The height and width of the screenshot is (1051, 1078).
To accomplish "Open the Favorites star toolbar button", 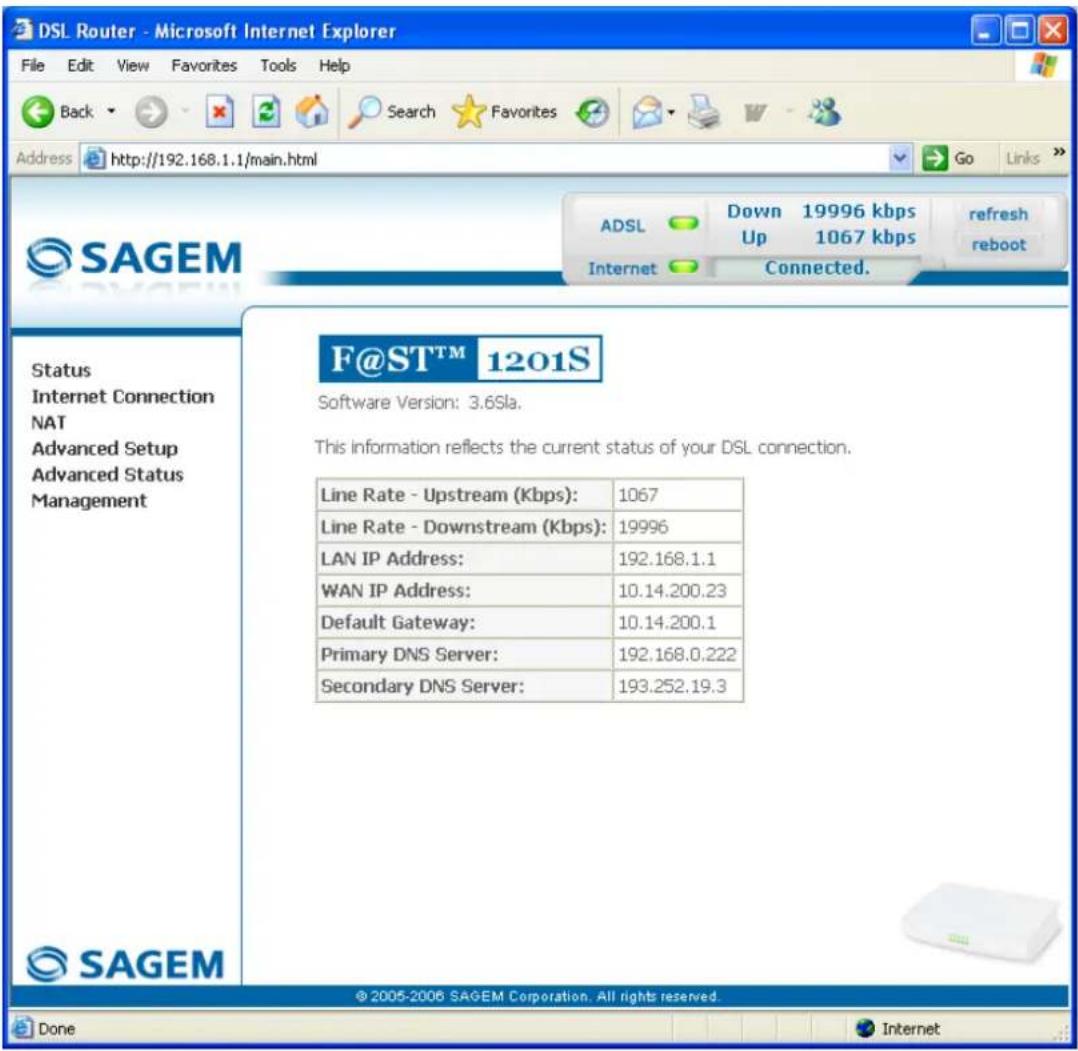I will pos(505,111).
